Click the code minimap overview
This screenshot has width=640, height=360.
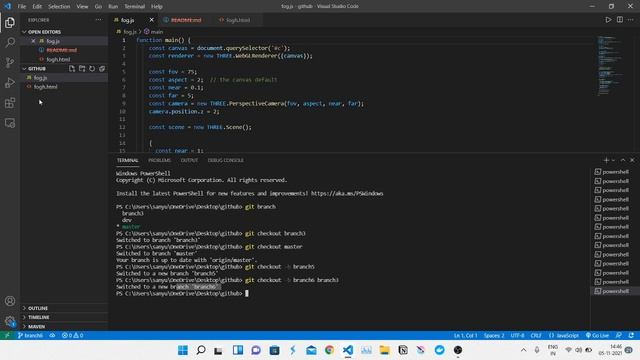[x=612, y=65]
